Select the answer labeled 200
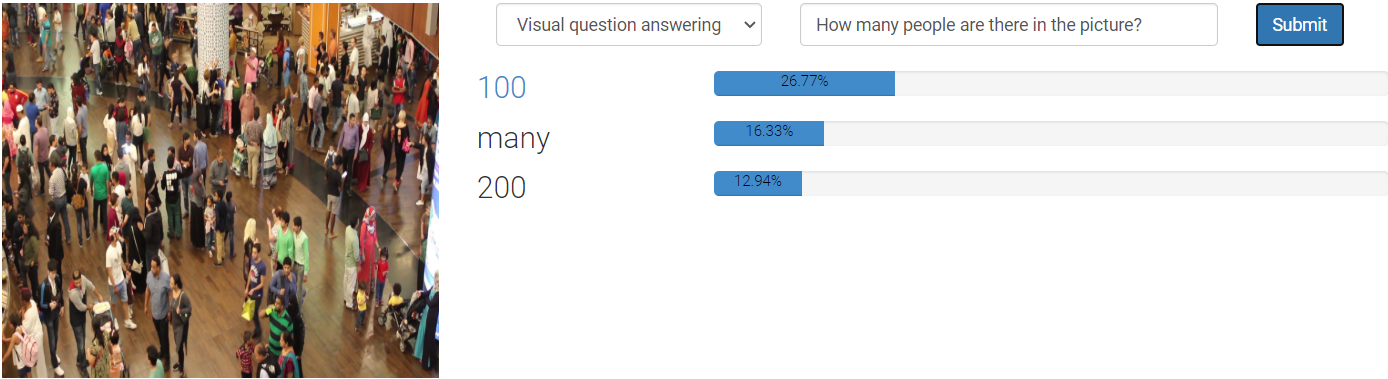This screenshot has height=379, width=1388. [502, 187]
